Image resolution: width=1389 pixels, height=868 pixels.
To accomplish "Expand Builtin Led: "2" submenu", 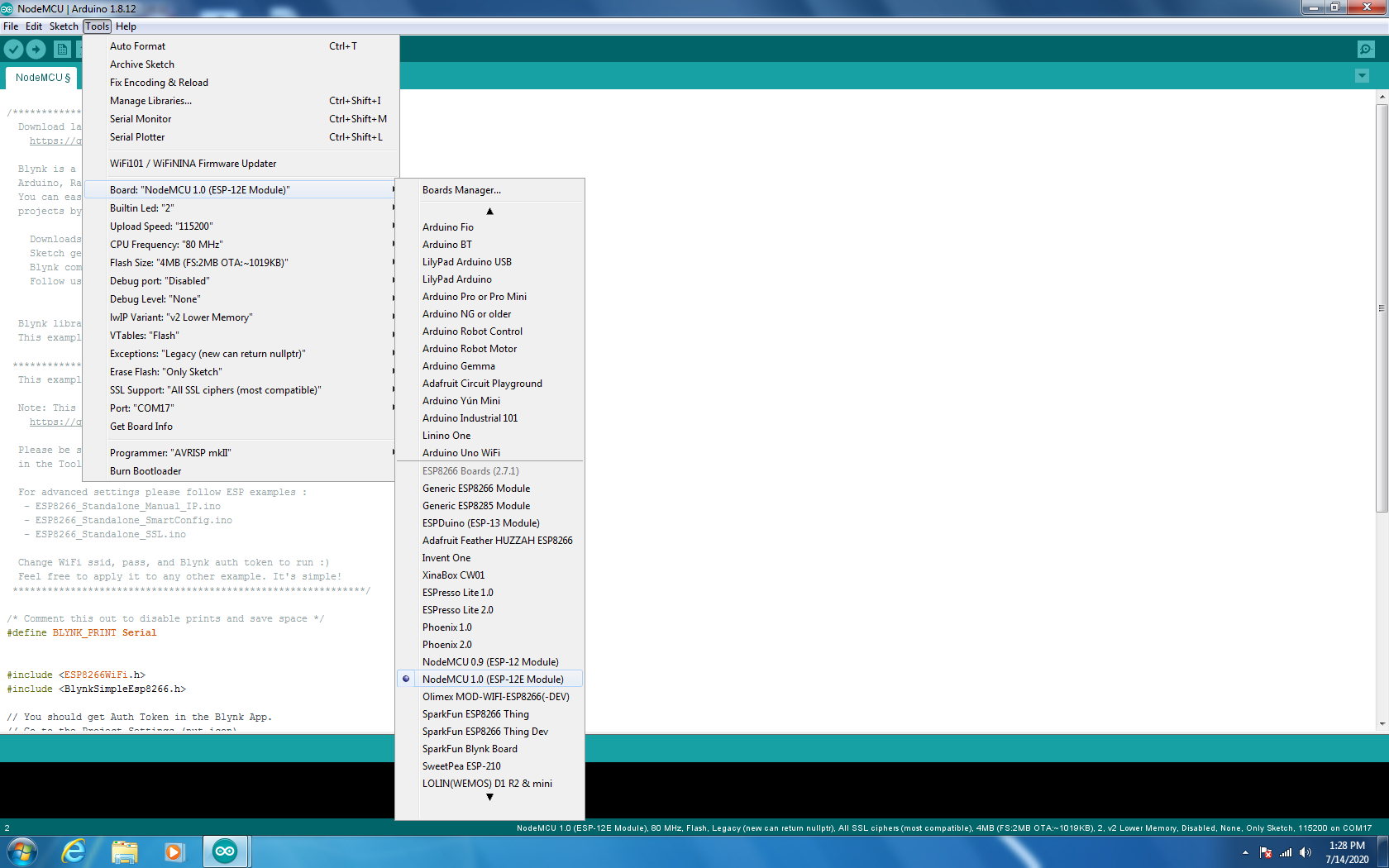I will 239,208.
